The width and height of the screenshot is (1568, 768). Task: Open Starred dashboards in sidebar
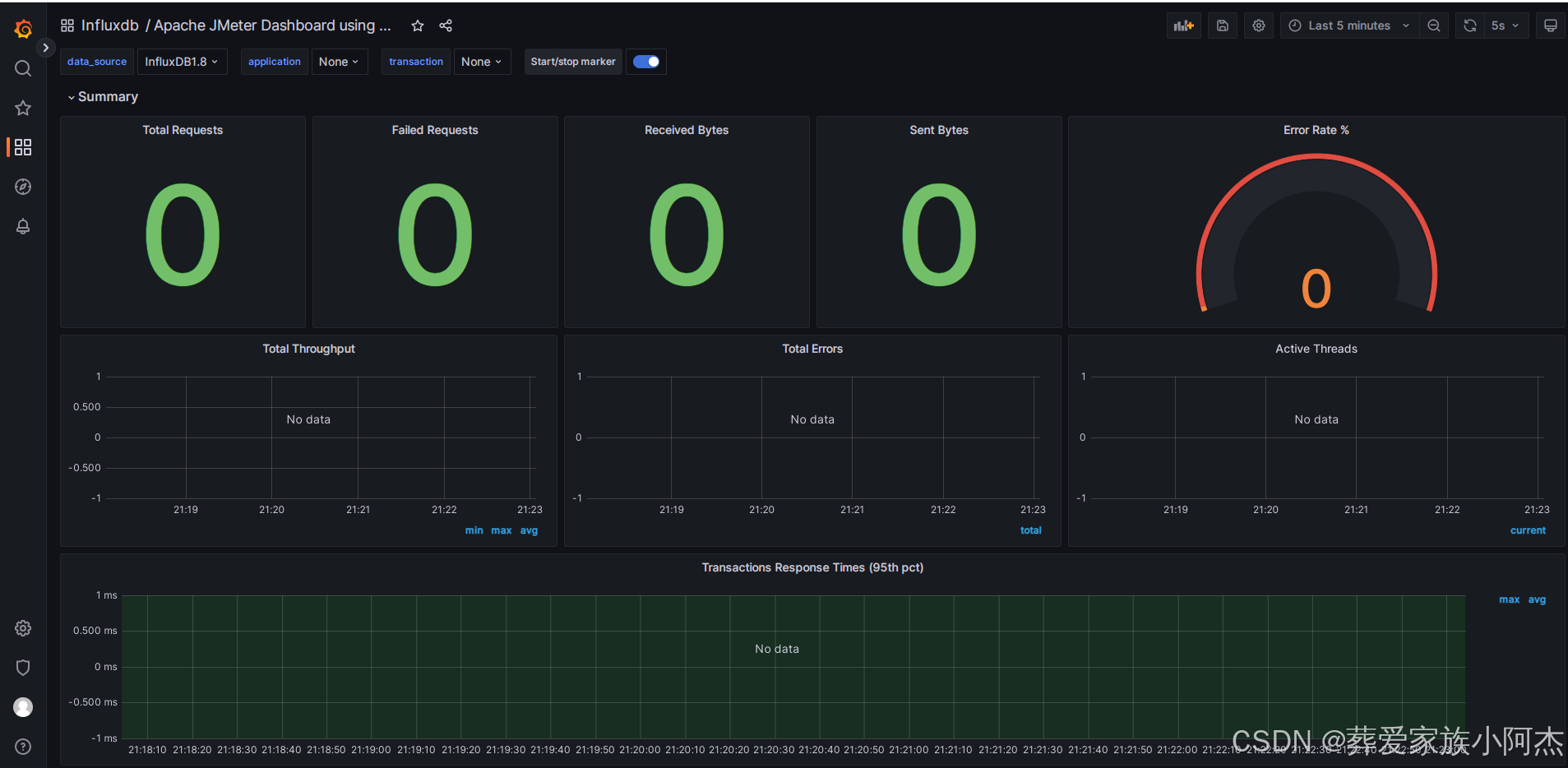(23, 108)
